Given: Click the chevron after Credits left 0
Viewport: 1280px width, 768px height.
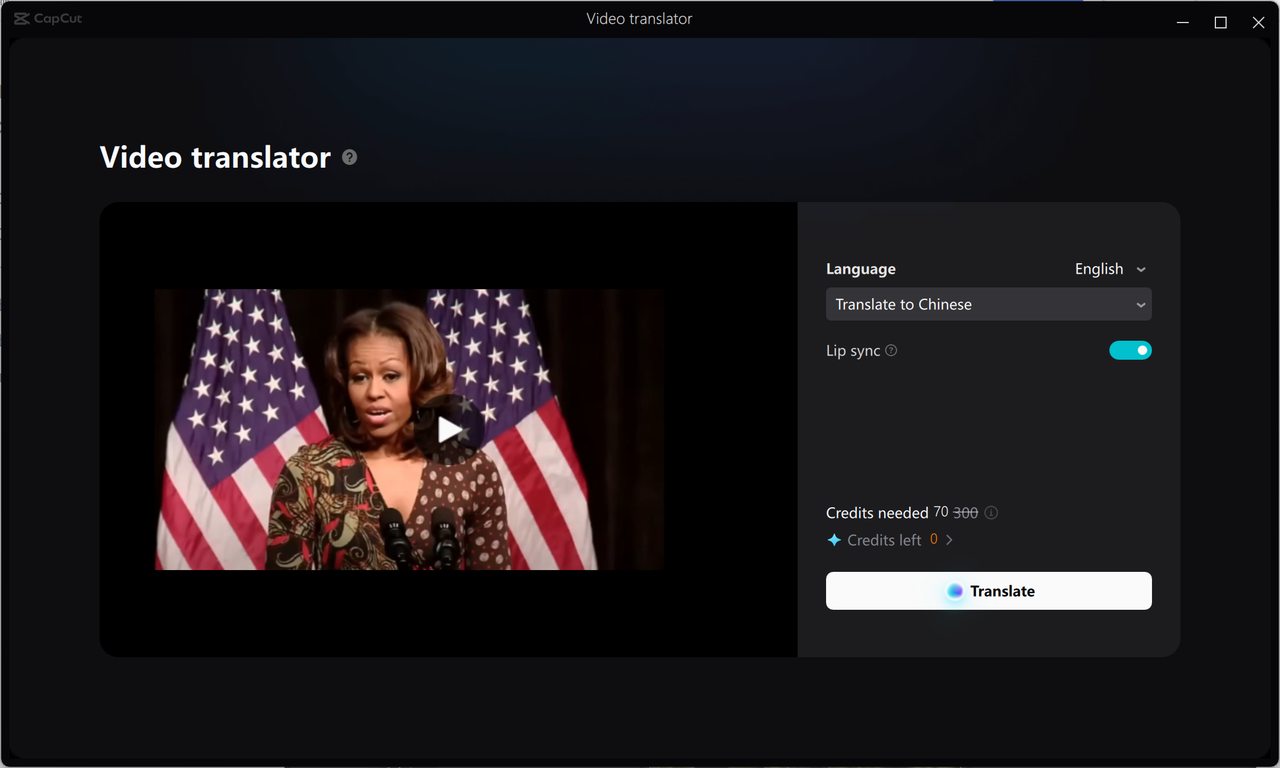Looking at the screenshot, I should pyautogui.click(x=949, y=539).
